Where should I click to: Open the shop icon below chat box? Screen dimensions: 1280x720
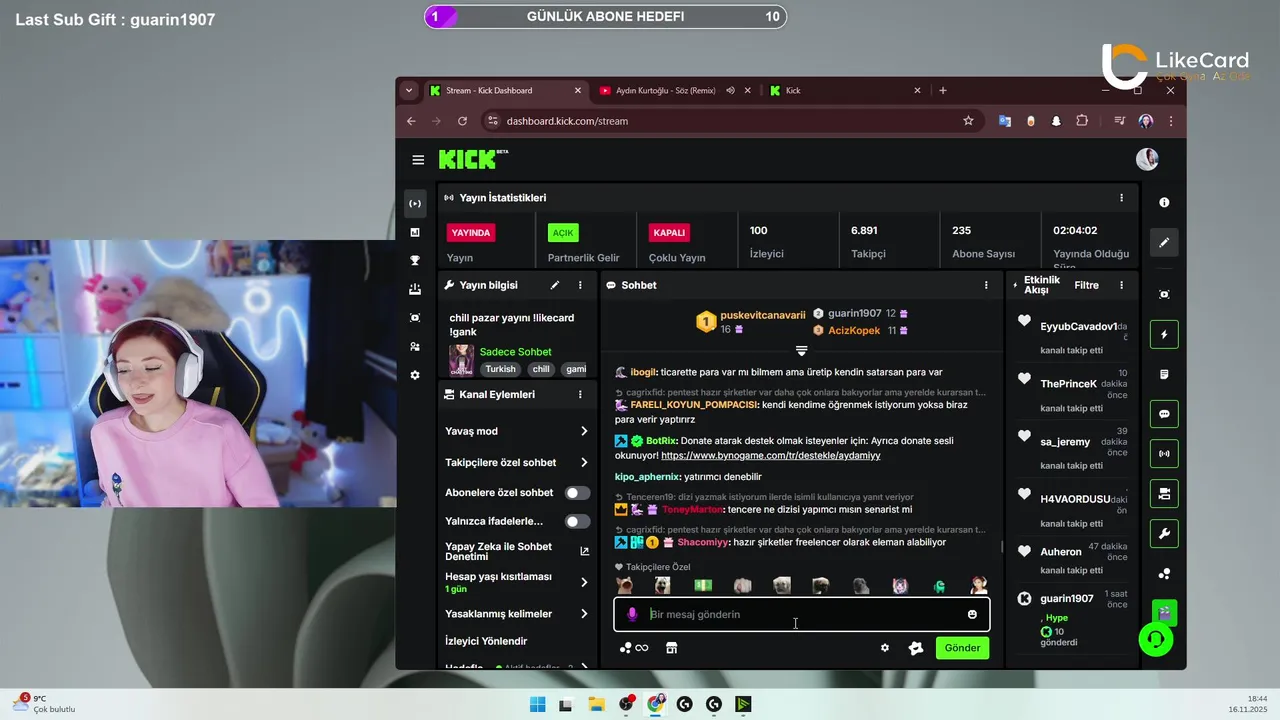click(x=671, y=648)
